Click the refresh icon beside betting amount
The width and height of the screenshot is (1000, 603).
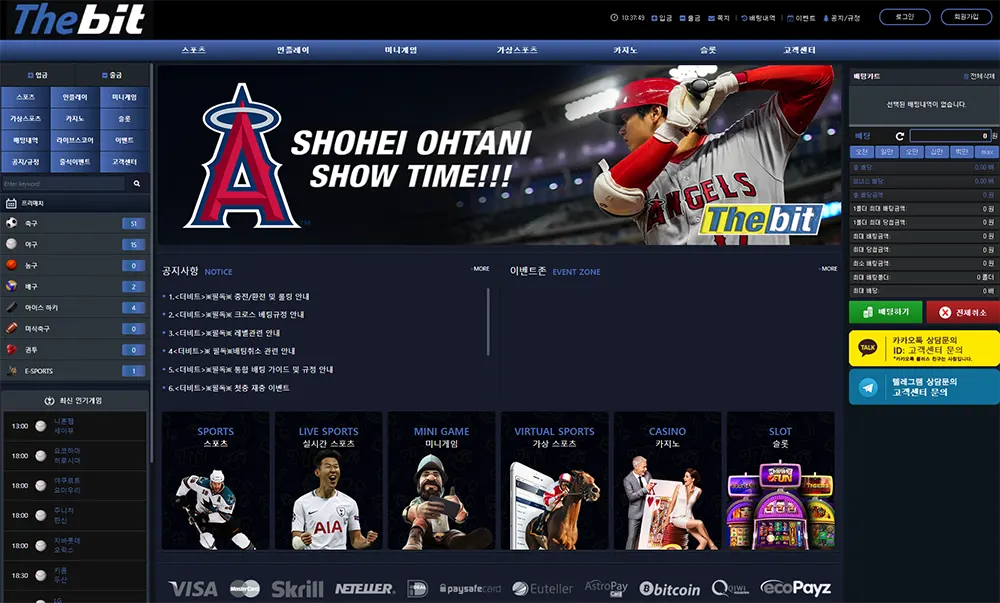(899, 136)
